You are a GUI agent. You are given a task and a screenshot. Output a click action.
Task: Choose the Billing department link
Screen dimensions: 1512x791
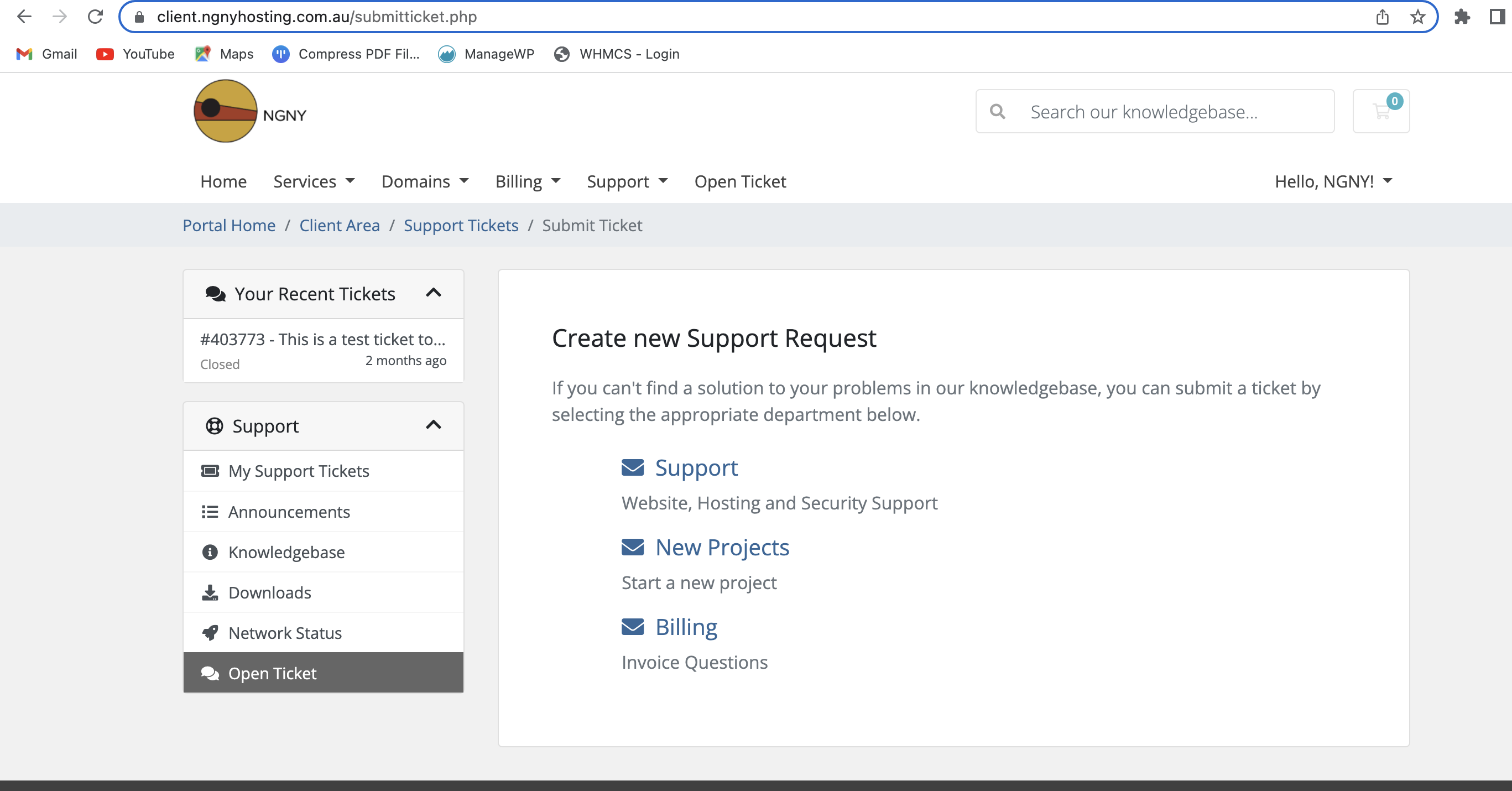[x=686, y=627]
